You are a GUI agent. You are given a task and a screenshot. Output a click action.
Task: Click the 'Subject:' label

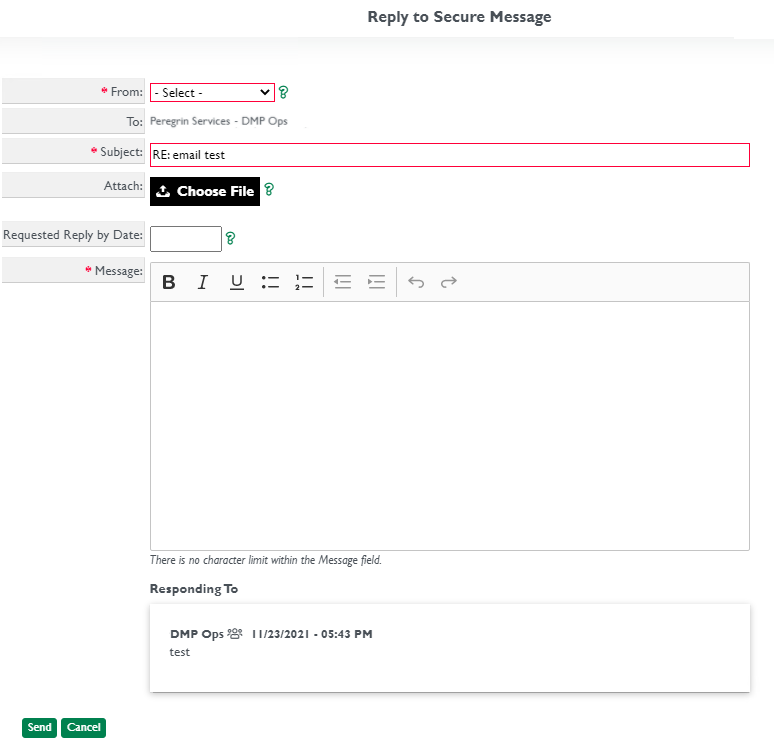tap(121, 152)
